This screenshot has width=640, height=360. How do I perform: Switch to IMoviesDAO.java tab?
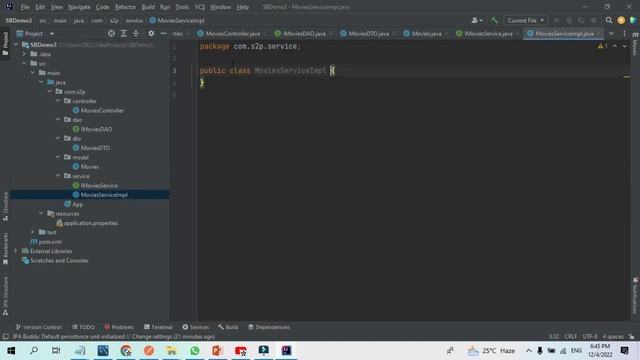point(304,33)
